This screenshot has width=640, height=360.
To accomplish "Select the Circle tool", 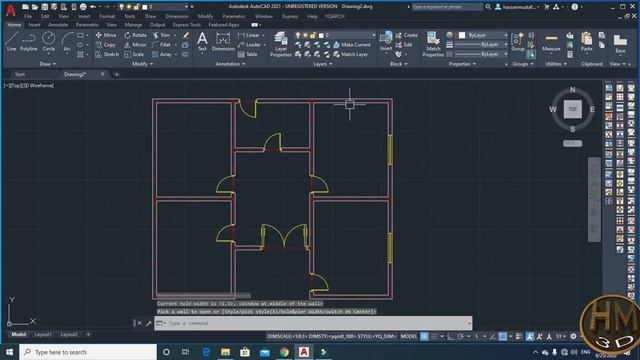I will click(49, 41).
